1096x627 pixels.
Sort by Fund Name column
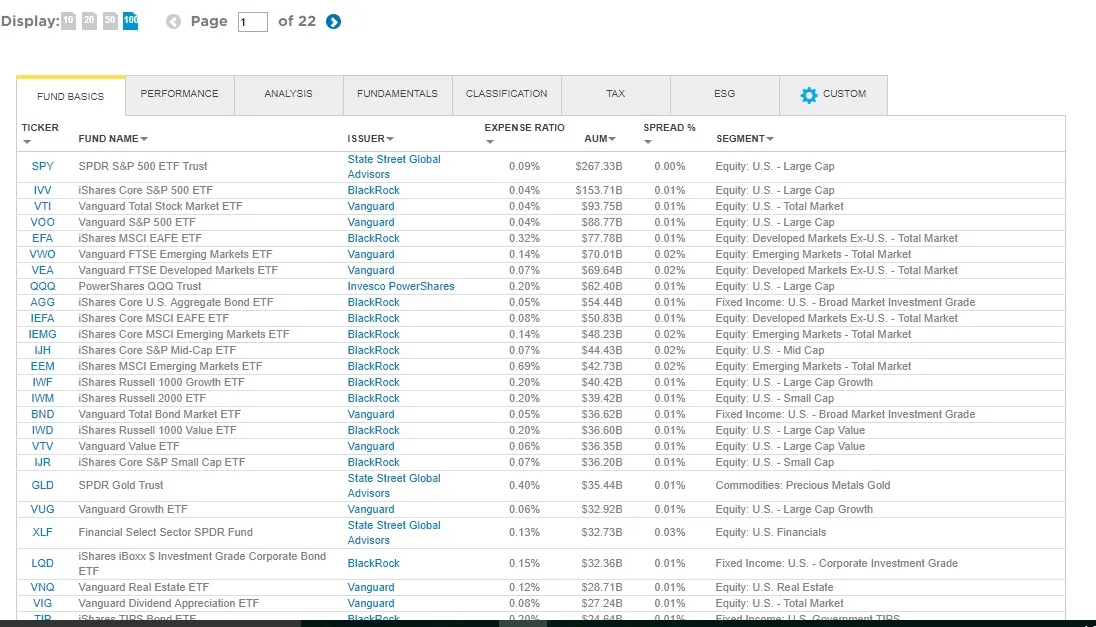pyautogui.click(x=113, y=138)
